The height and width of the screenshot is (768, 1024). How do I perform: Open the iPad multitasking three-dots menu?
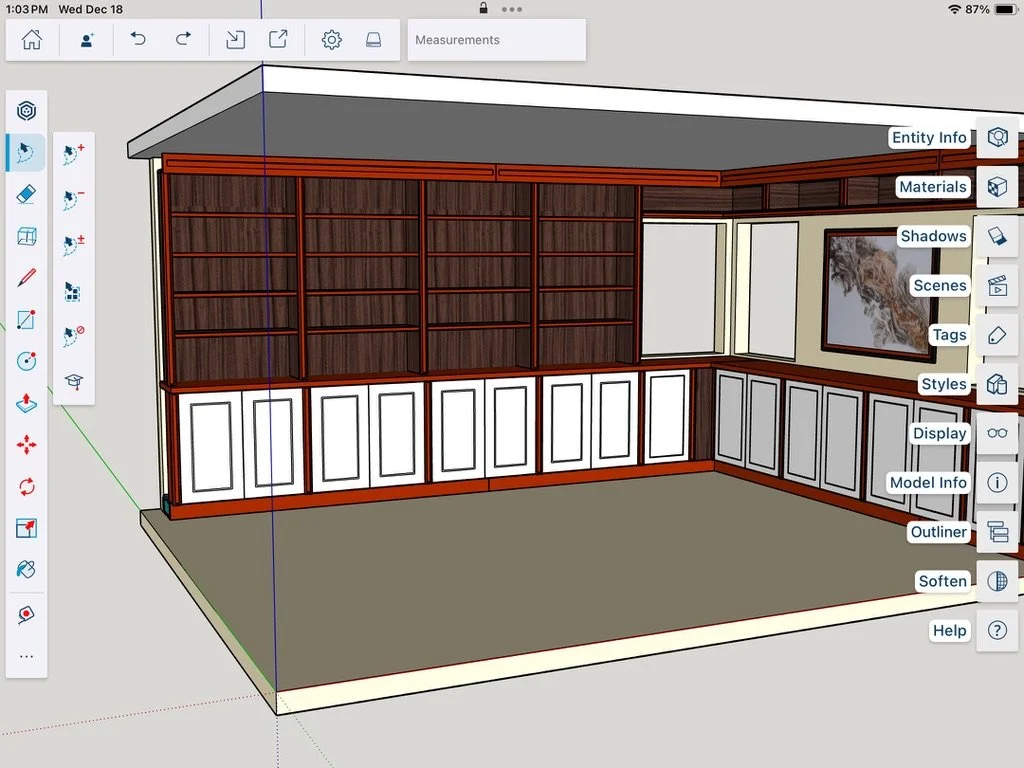(511, 9)
